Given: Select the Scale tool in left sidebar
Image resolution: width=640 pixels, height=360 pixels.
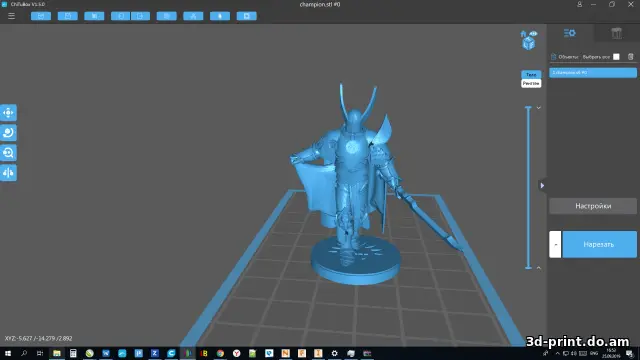Looking at the screenshot, I should [x=8, y=153].
